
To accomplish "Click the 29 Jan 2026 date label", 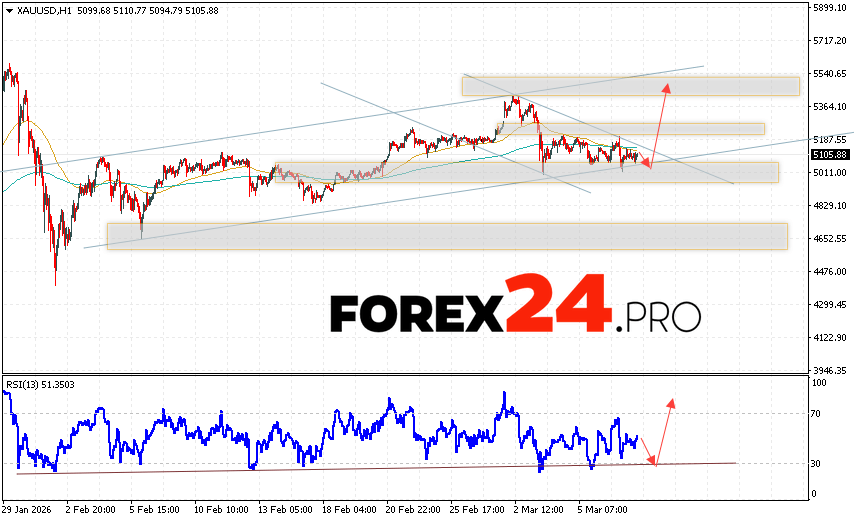I will 29,508.
